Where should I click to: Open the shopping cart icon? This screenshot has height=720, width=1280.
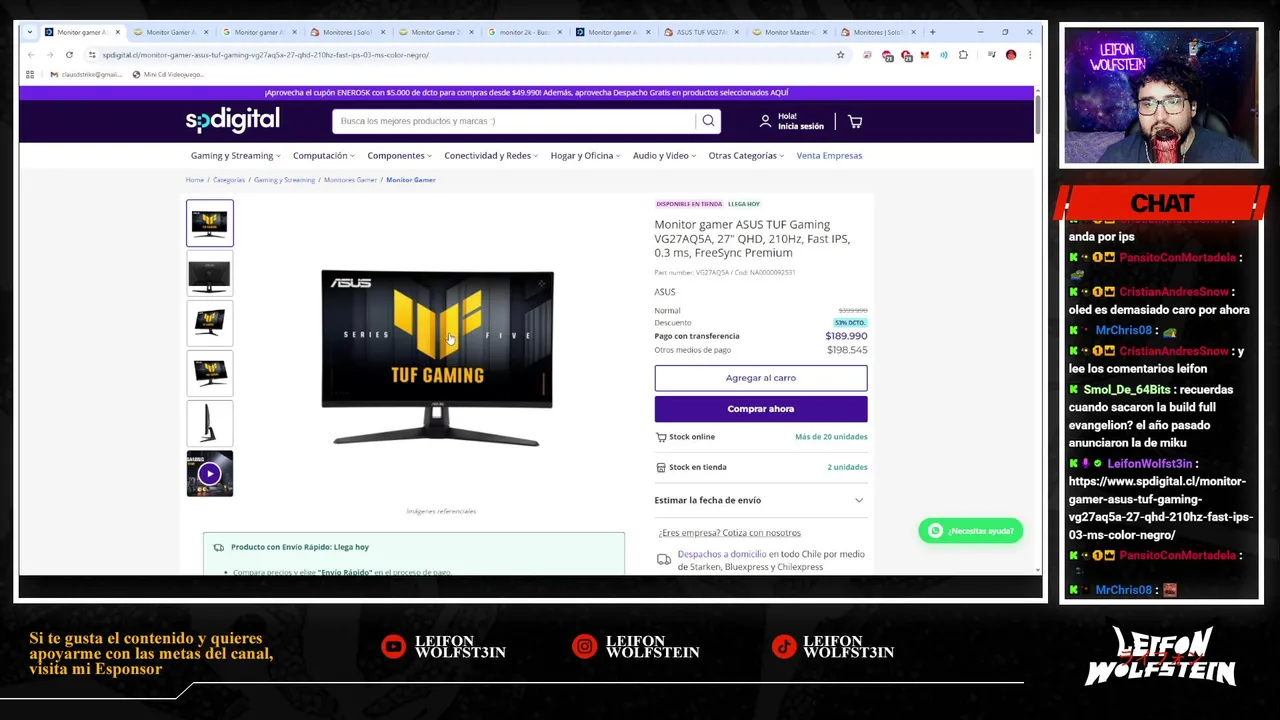[855, 121]
